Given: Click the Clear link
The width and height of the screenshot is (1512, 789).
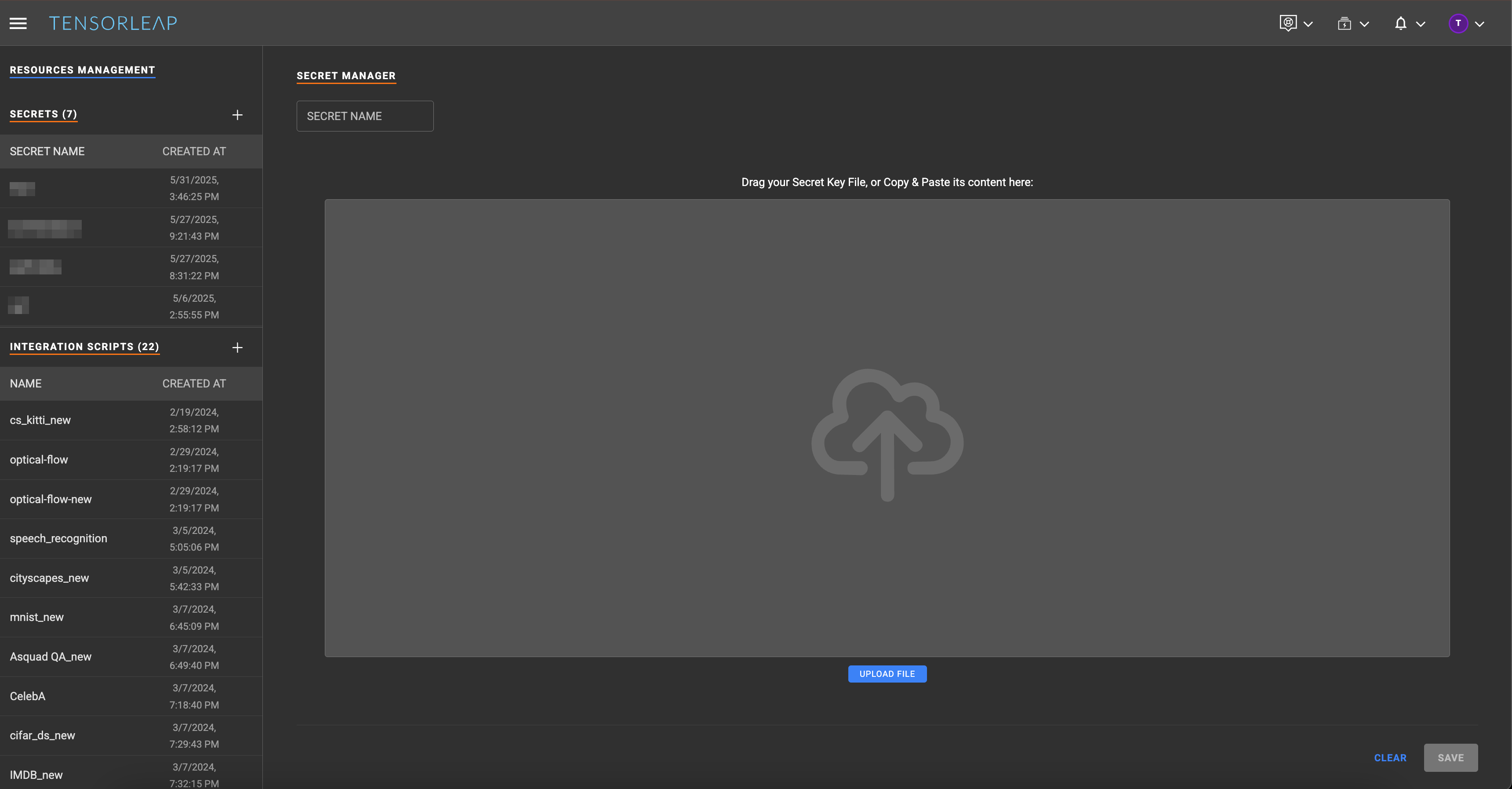Looking at the screenshot, I should pos(1390,758).
